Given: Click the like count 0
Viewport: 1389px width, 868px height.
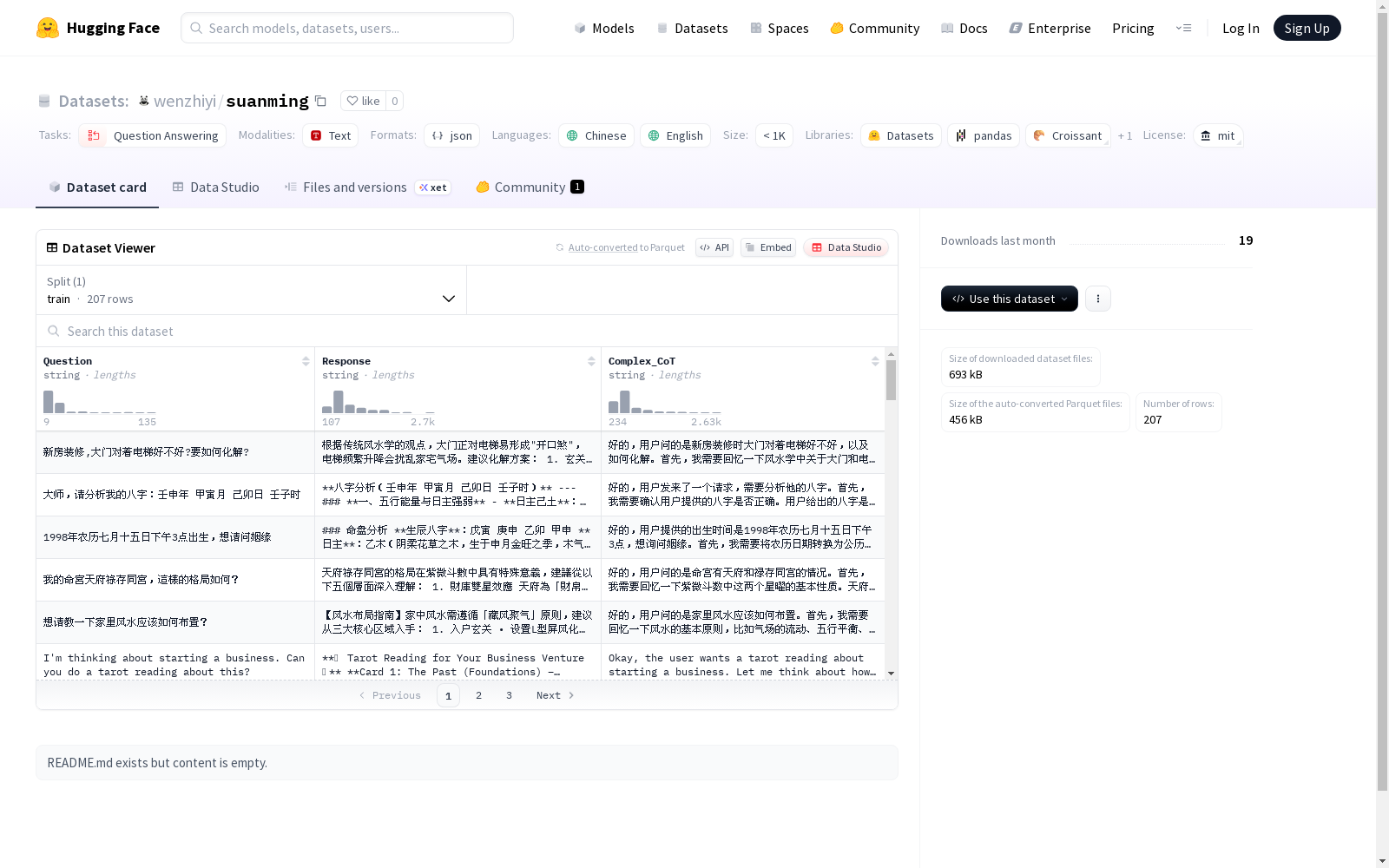Looking at the screenshot, I should [394, 101].
